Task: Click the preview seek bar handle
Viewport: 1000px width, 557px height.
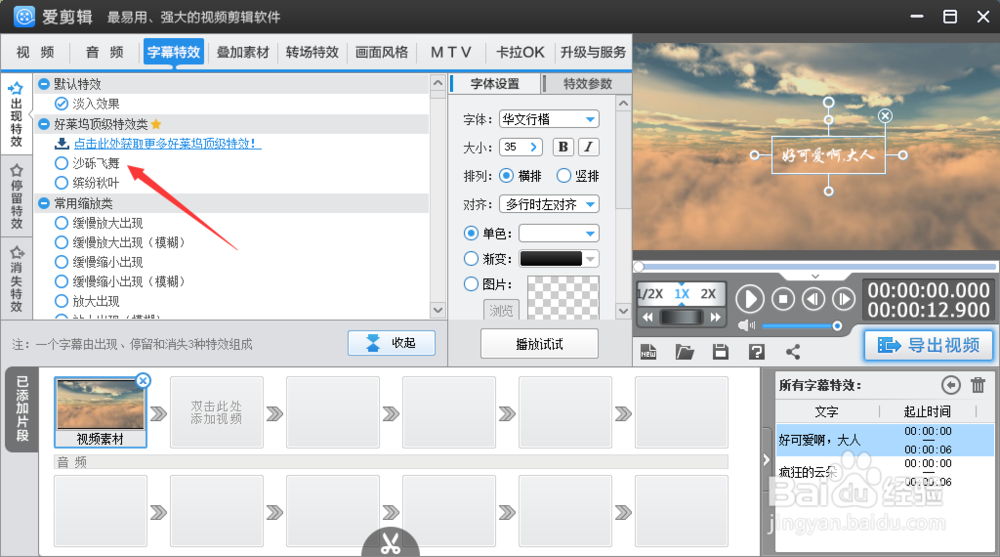Action: pyautogui.click(x=639, y=267)
